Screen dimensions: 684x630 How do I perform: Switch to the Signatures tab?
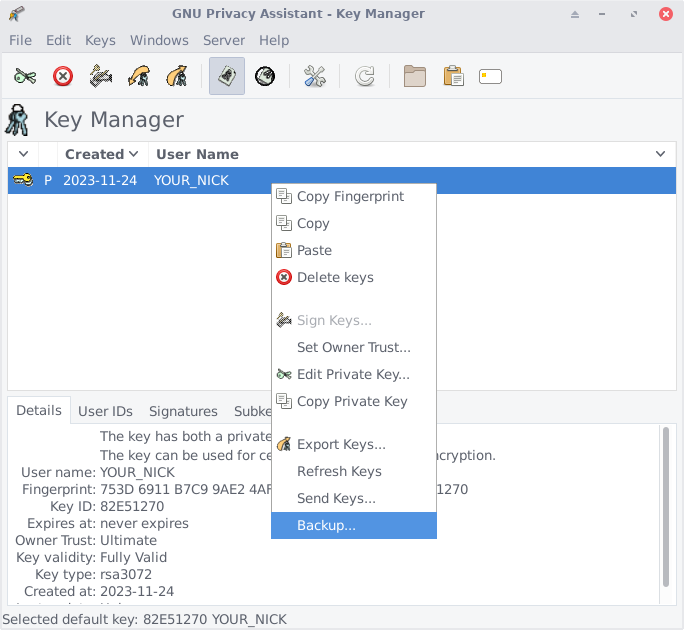(x=183, y=411)
